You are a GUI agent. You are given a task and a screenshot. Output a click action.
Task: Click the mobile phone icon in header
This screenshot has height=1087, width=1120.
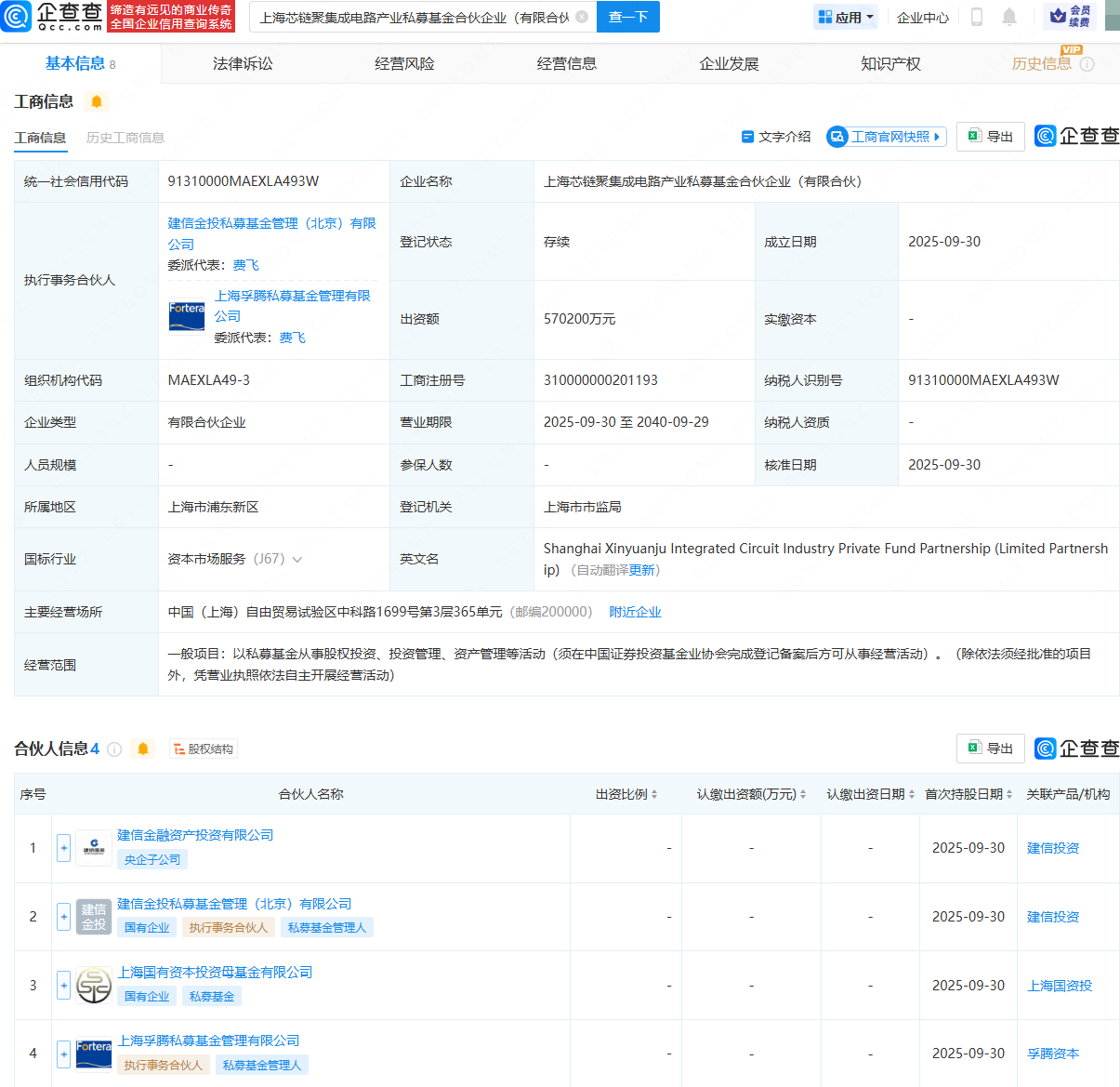point(976,17)
